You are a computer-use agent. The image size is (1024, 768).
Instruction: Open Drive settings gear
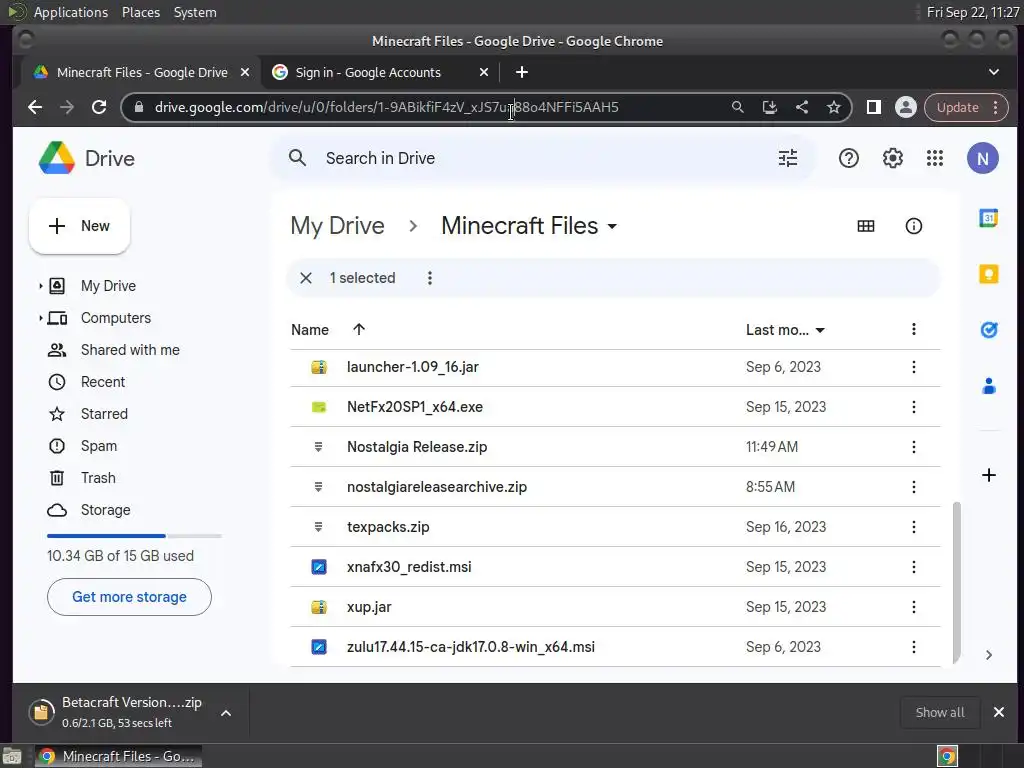(892, 158)
